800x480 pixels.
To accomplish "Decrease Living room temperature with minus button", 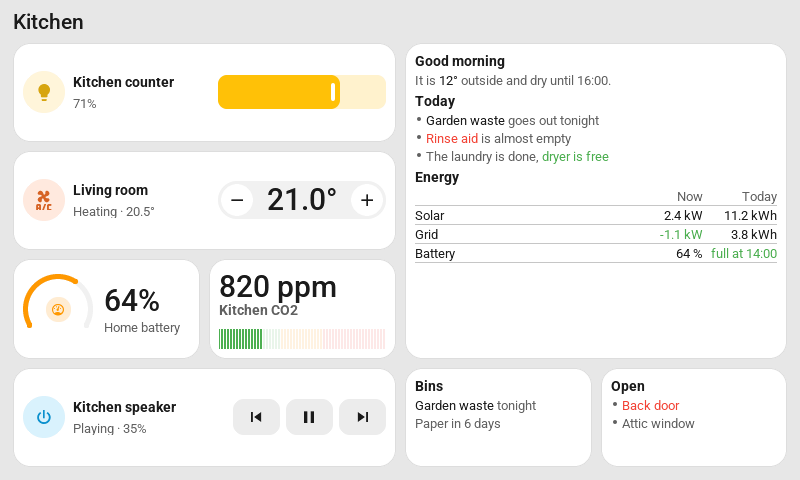I will coord(237,200).
